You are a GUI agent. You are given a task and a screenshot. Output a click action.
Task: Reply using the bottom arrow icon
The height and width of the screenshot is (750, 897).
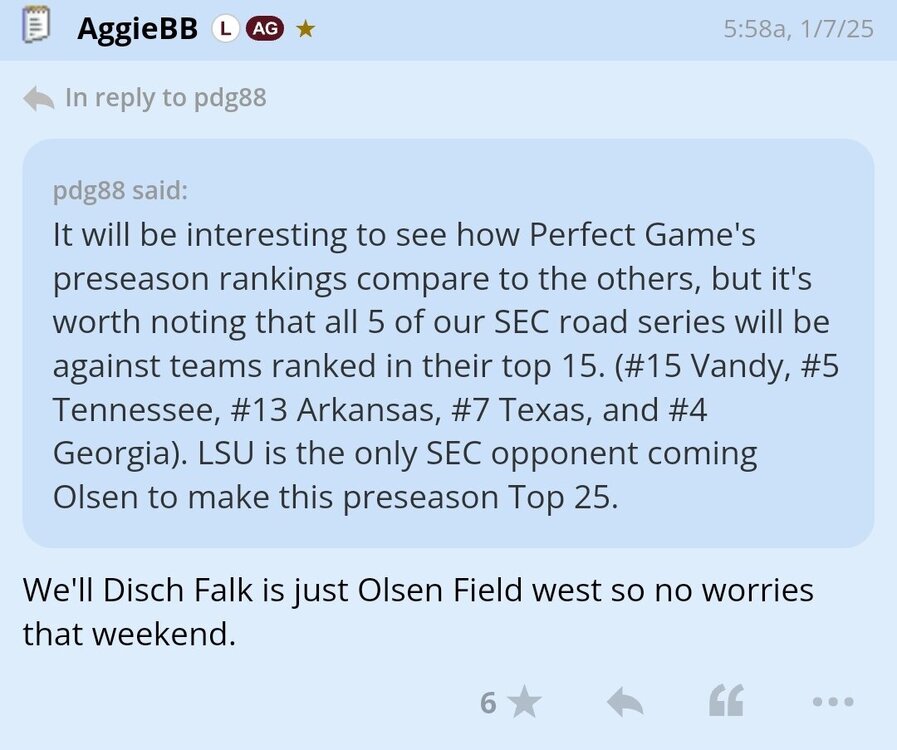point(626,702)
